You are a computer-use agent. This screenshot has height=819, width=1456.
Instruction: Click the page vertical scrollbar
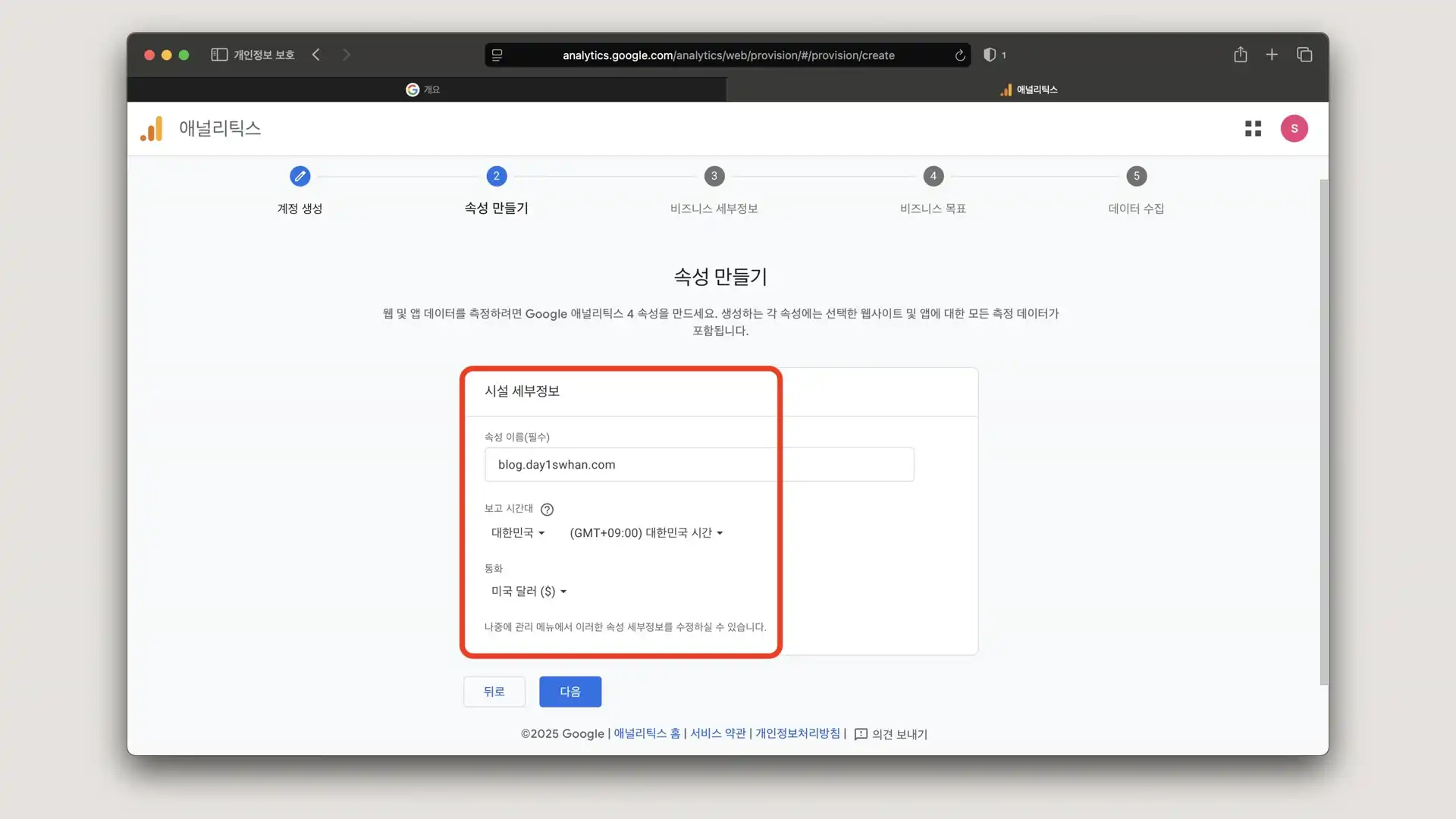click(x=1324, y=432)
